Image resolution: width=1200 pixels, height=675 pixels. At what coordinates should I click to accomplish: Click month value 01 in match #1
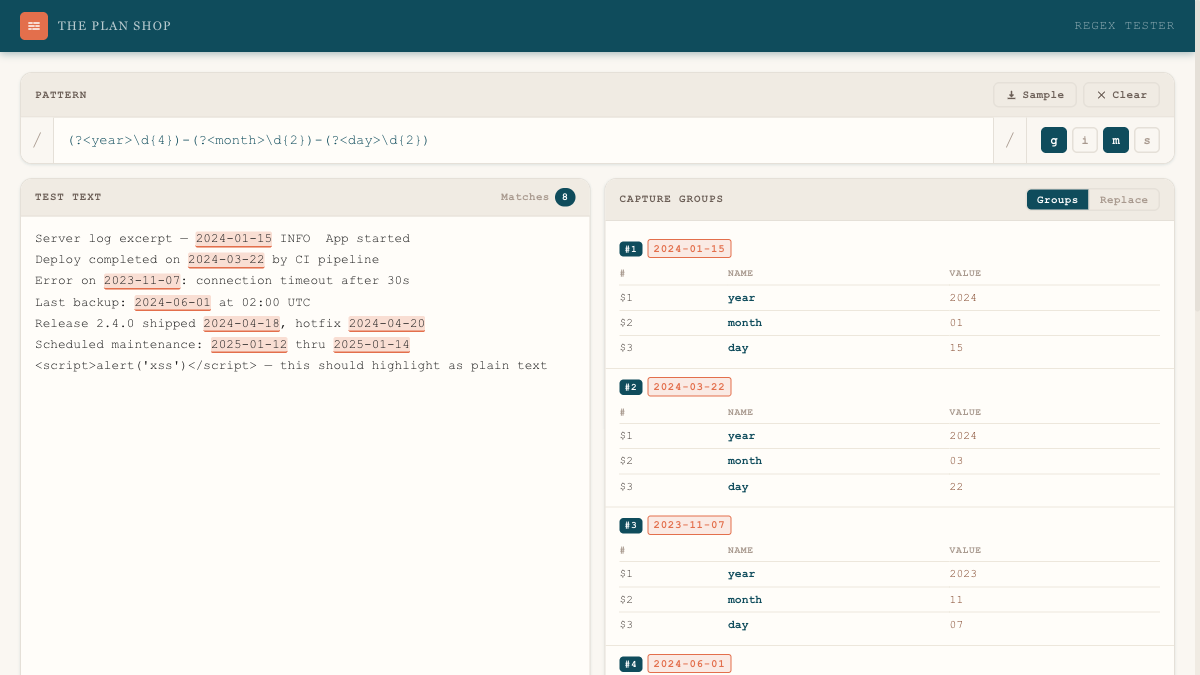956,323
